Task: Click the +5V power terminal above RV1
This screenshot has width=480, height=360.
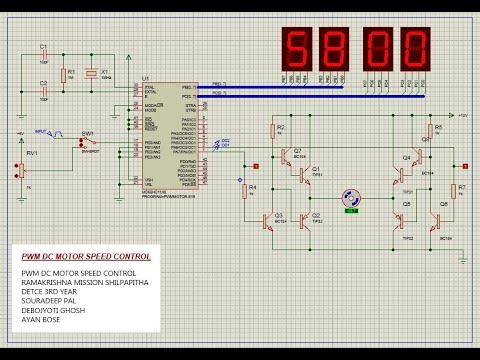Action: pos(21,140)
